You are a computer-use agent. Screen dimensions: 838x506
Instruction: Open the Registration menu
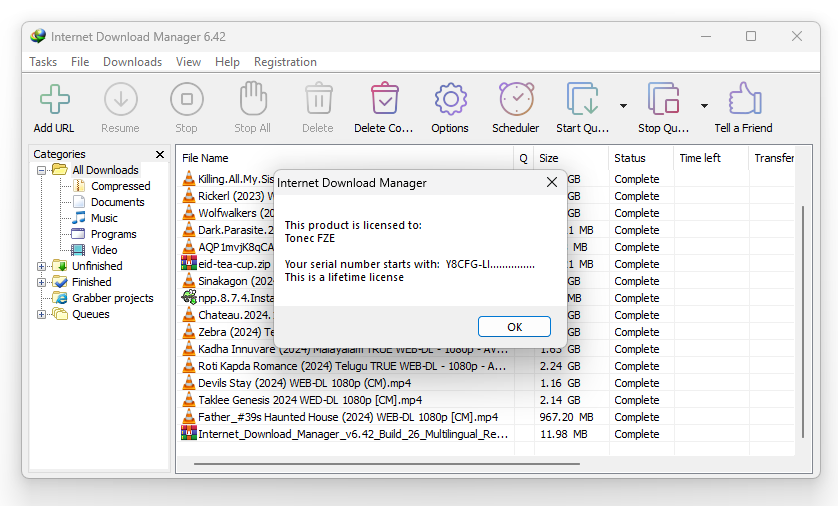(285, 62)
